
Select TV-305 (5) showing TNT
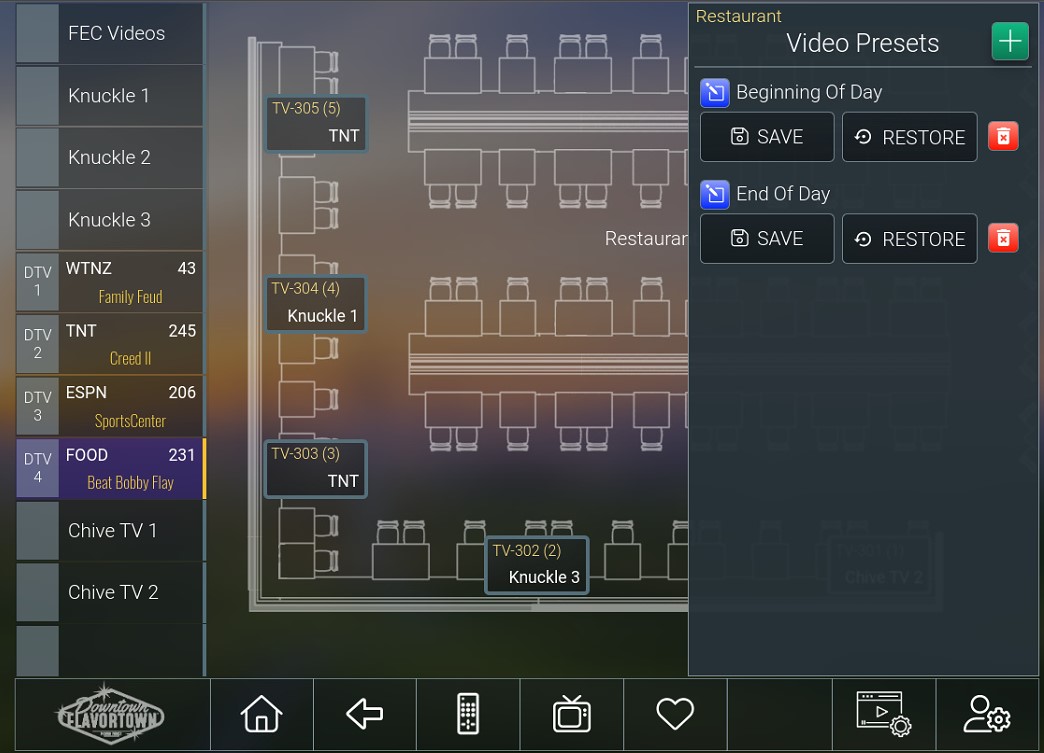point(316,123)
